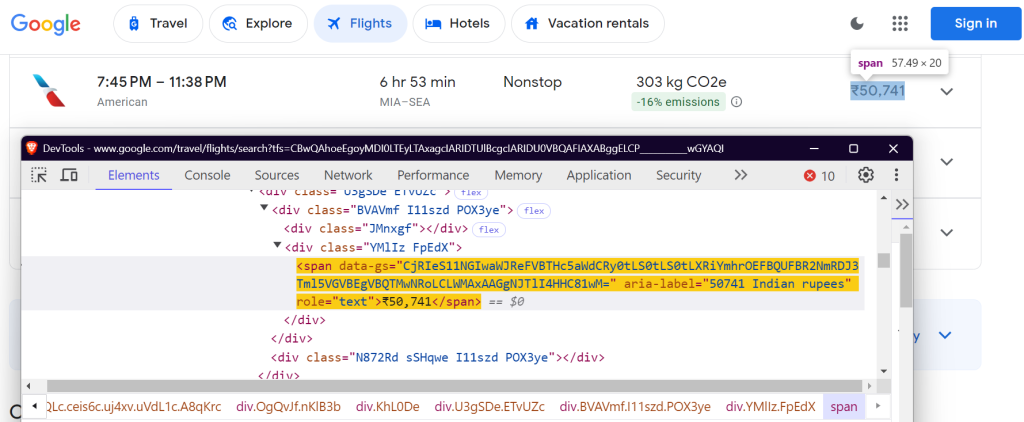The width and height of the screenshot is (1024, 422).
Task: Collapse the BVAVmf I11szd POX3ye div
Action: click(264, 208)
